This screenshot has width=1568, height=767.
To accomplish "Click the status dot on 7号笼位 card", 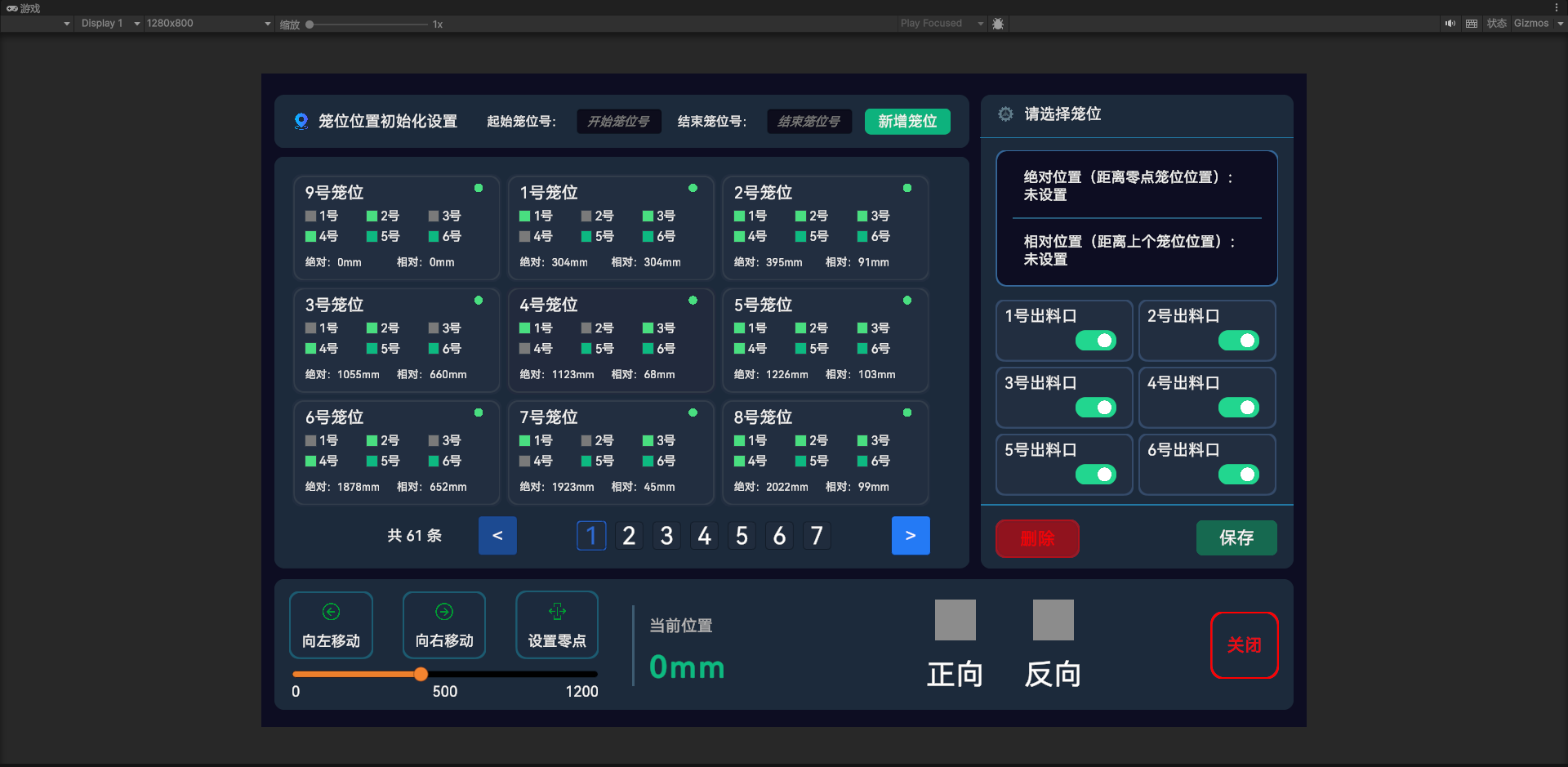I will pyautogui.click(x=693, y=412).
